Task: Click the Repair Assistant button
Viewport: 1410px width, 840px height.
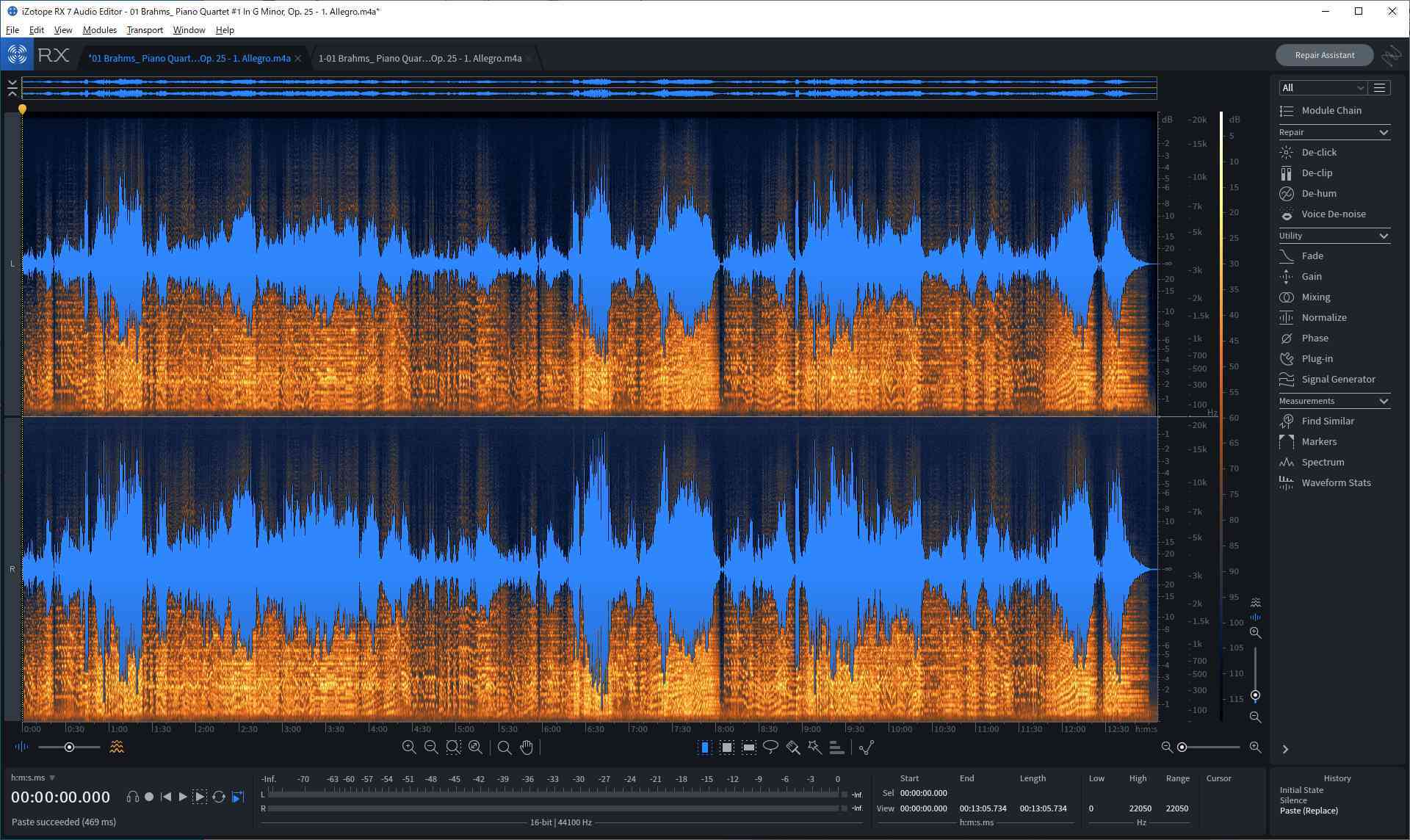Action: 1324,55
